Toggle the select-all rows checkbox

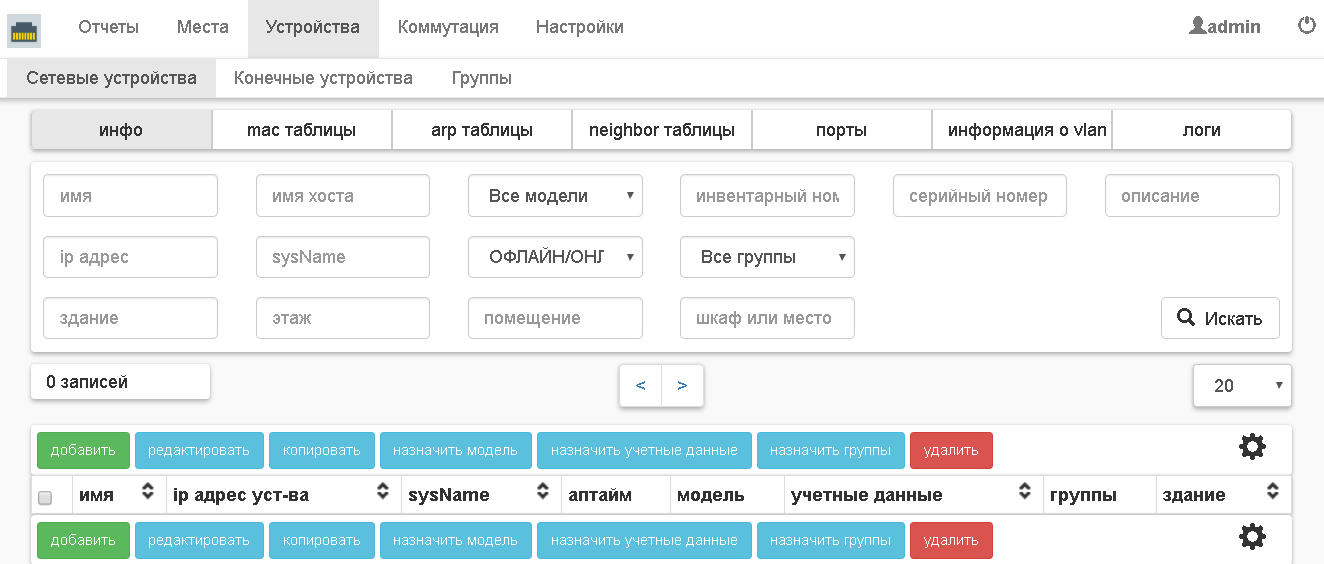[45, 497]
